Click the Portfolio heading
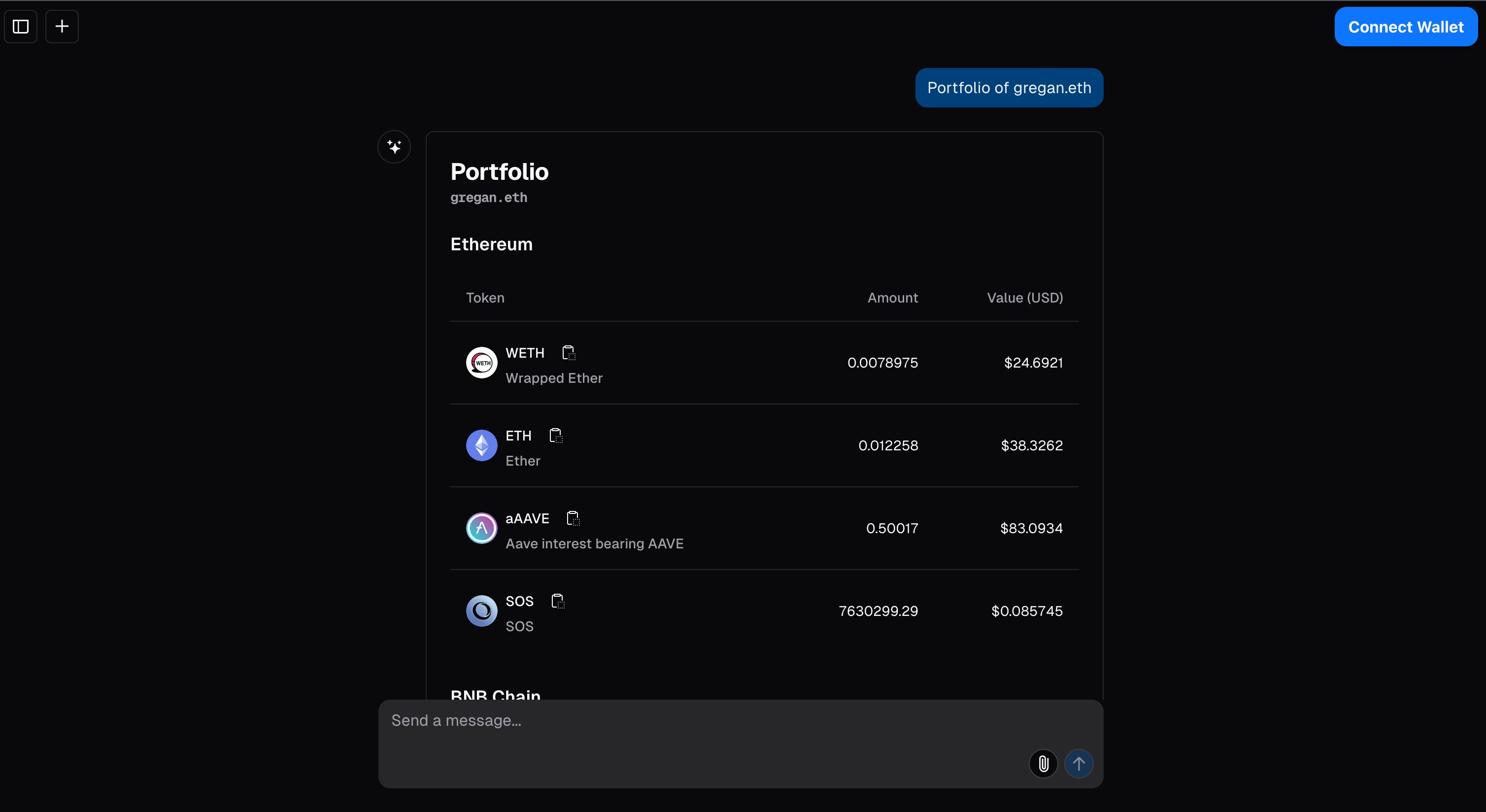Screen dimensions: 1486x812 coord(500,172)
